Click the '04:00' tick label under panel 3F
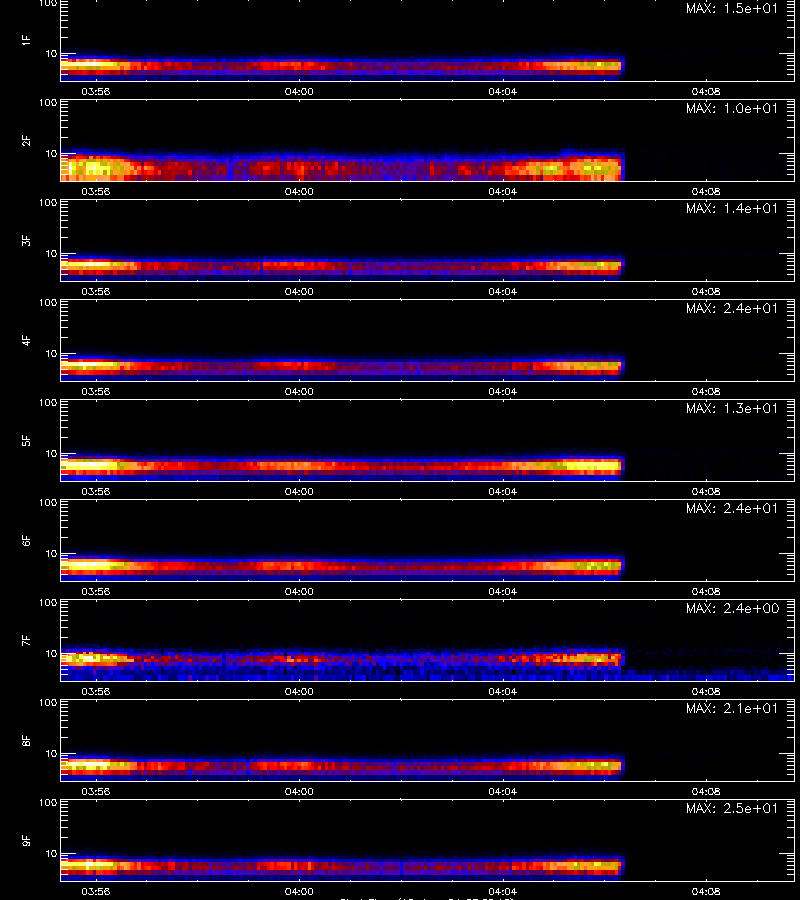The height and width of the screenshot is (900, 800). [299, 292]
